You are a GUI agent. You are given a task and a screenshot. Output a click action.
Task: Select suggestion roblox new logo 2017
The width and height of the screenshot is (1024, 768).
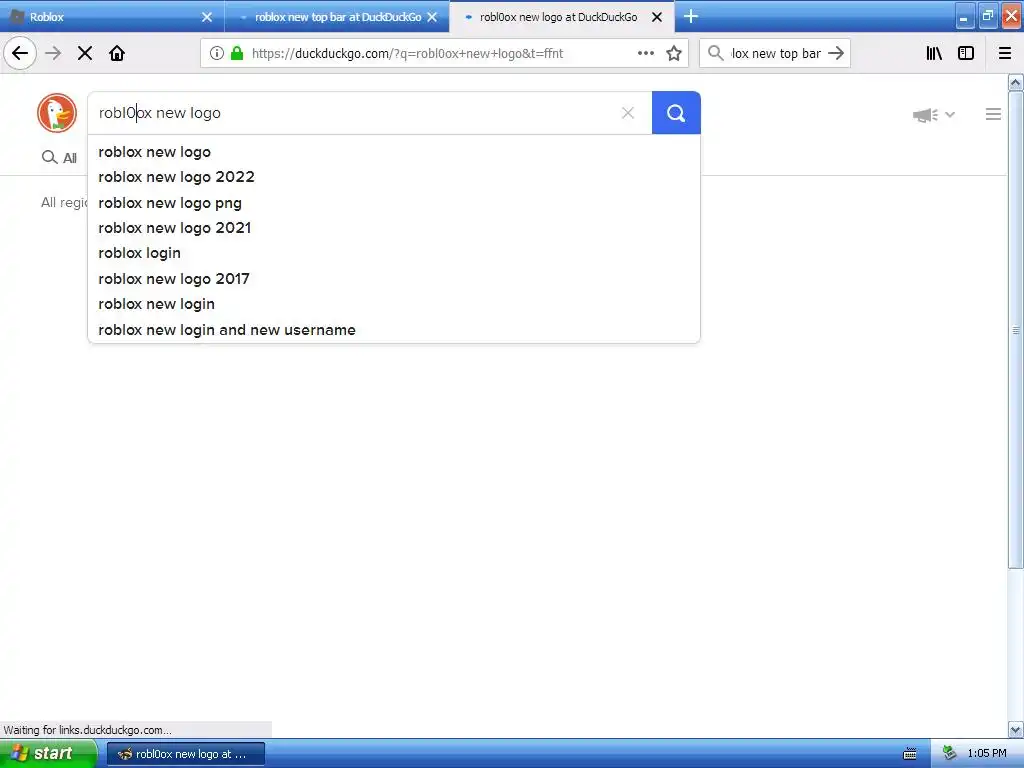[x=174, y=279]
